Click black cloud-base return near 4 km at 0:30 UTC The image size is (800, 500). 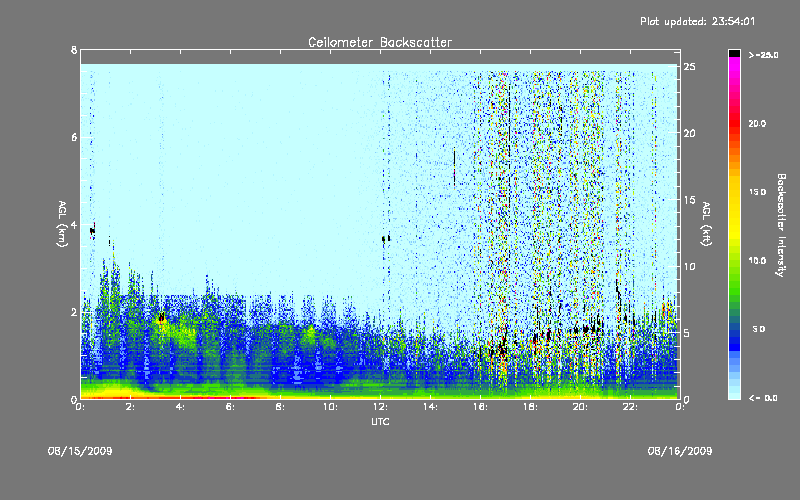[93, 230]
